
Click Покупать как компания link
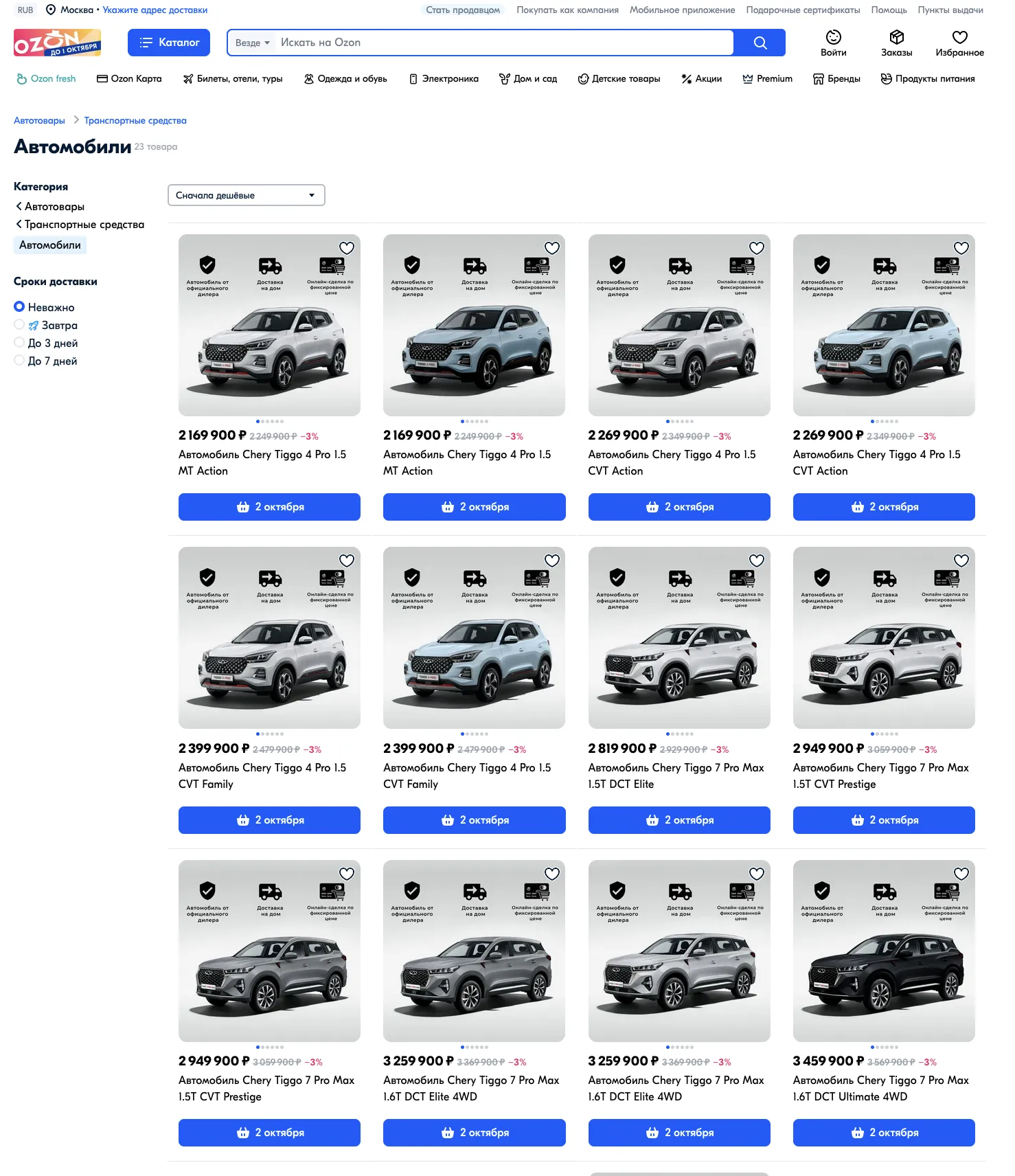tap(567, 10)
